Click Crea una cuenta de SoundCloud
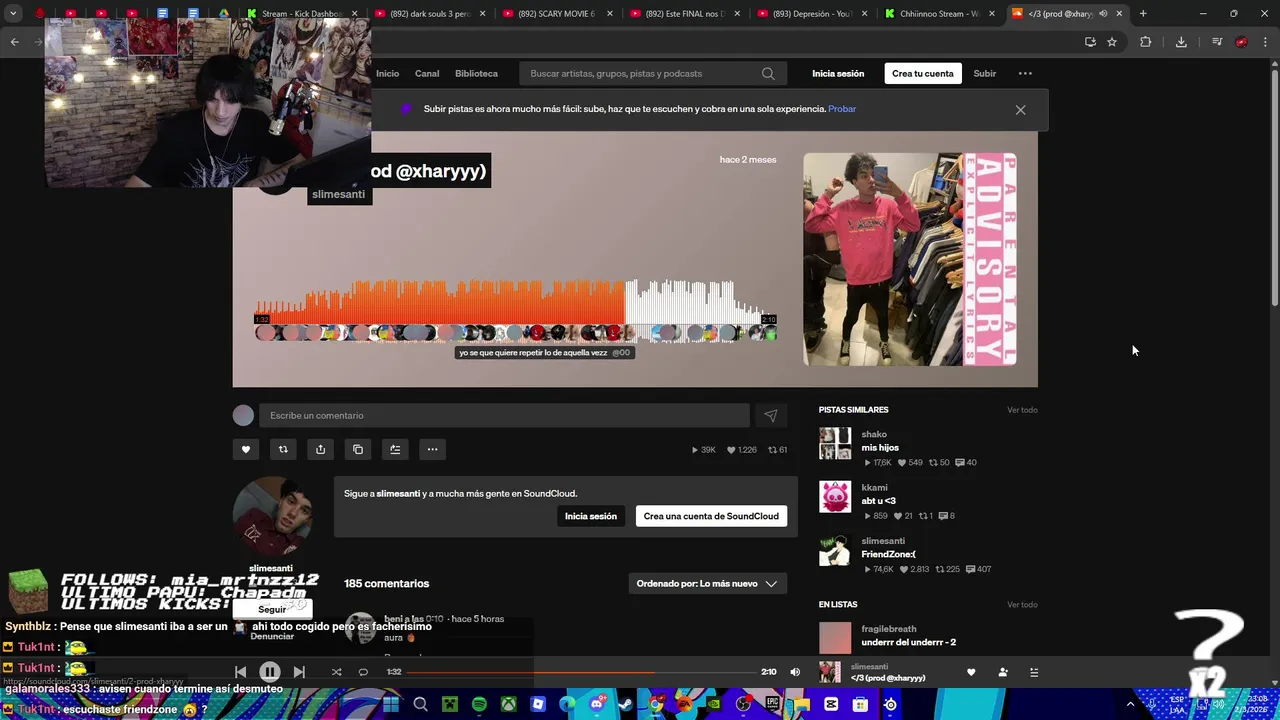Viewport: 1280px width, 720px height. pyautogui.click(x=711, y=516)
